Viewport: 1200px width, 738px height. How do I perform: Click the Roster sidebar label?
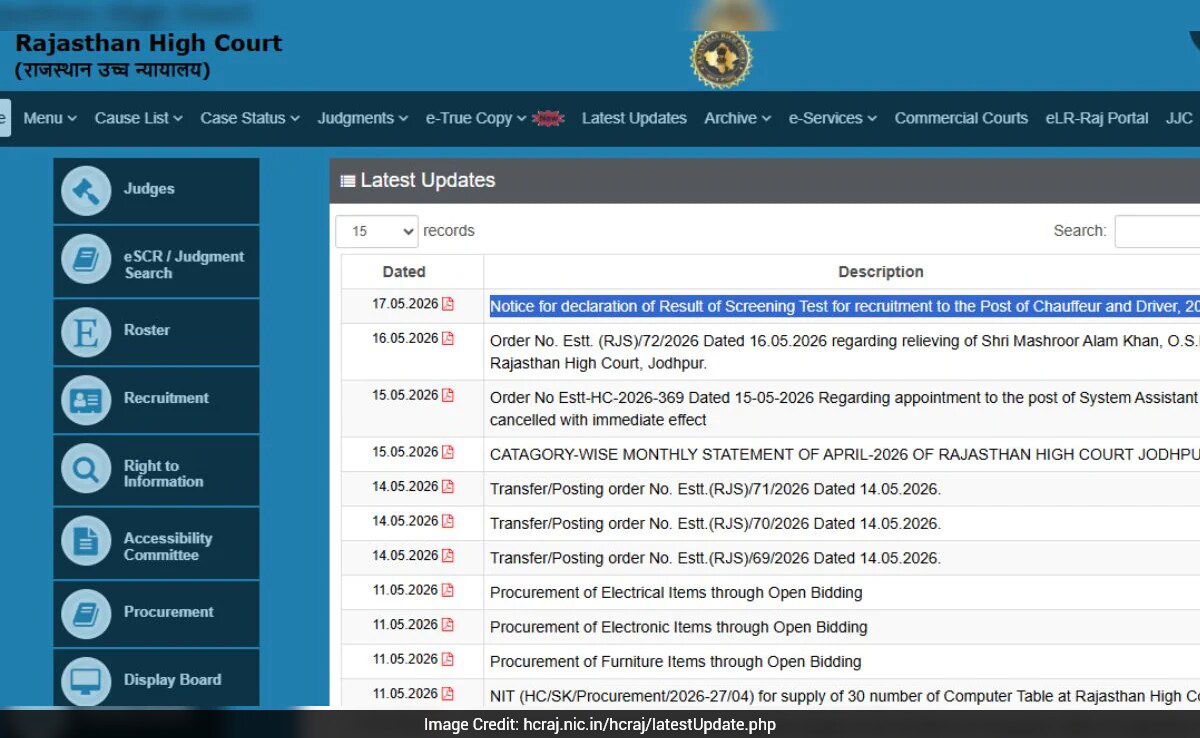(x=147, y=330)
